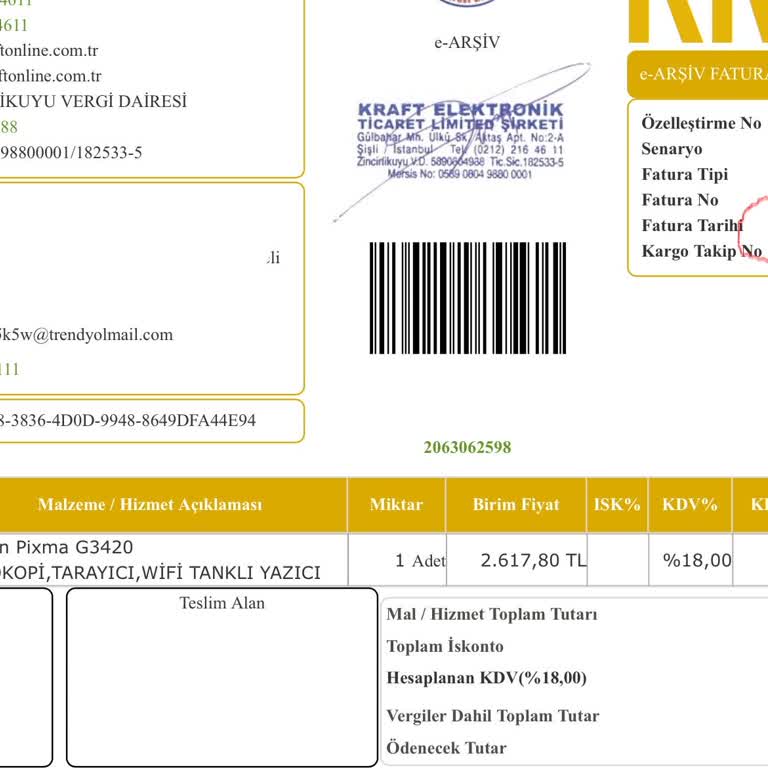Viewport: 768px width, 768px height.
Task: Click the trendyolmail.com email address
Action: [x=86, y=335]
